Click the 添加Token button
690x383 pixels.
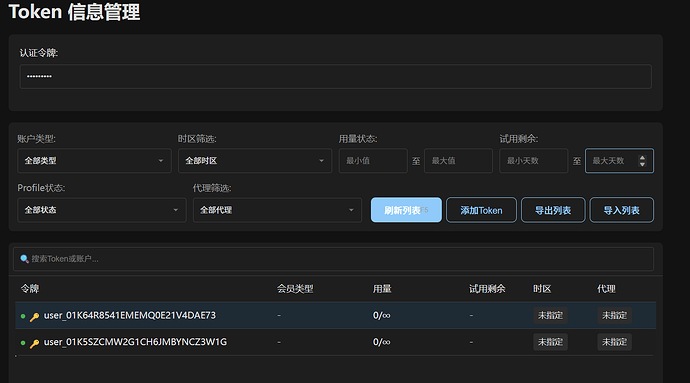click(481, 210)
